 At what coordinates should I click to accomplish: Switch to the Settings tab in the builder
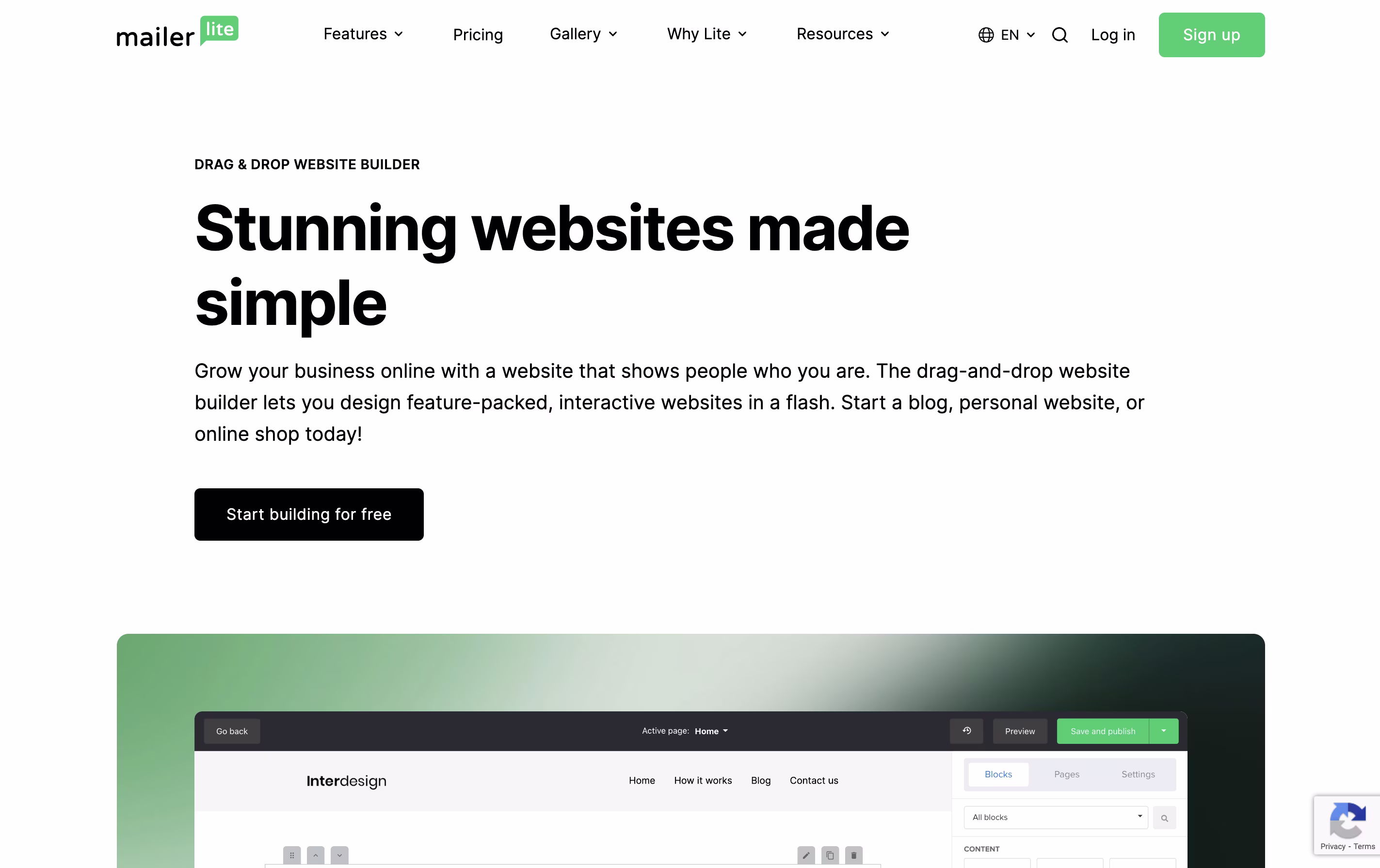coord(1138,774)
